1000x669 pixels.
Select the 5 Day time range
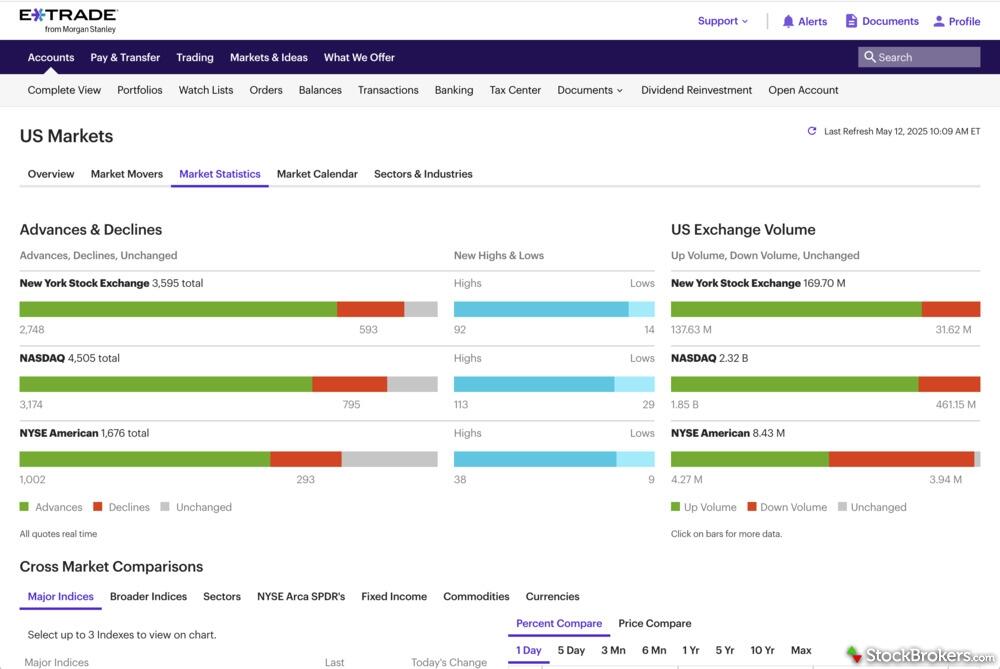(571, 650)
